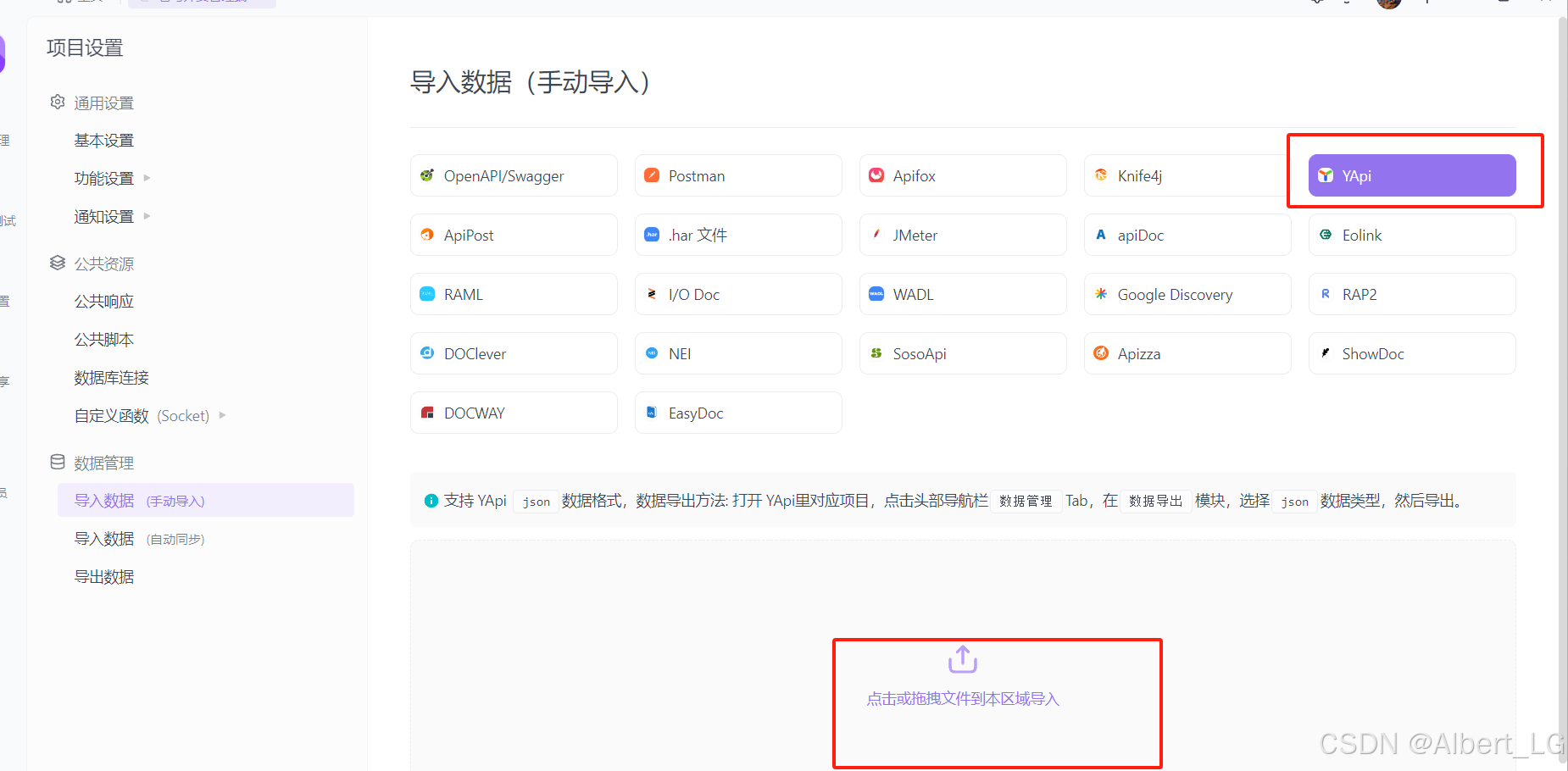Select 导入数据 (手动导入) menu item
Screen dimensions: 1568x771
click(206, 500)
